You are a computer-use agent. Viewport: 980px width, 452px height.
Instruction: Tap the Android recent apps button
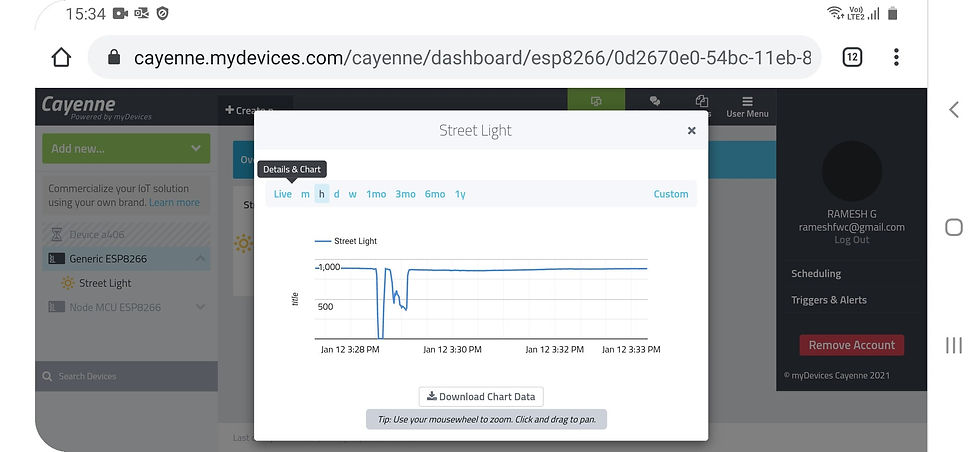954,345
